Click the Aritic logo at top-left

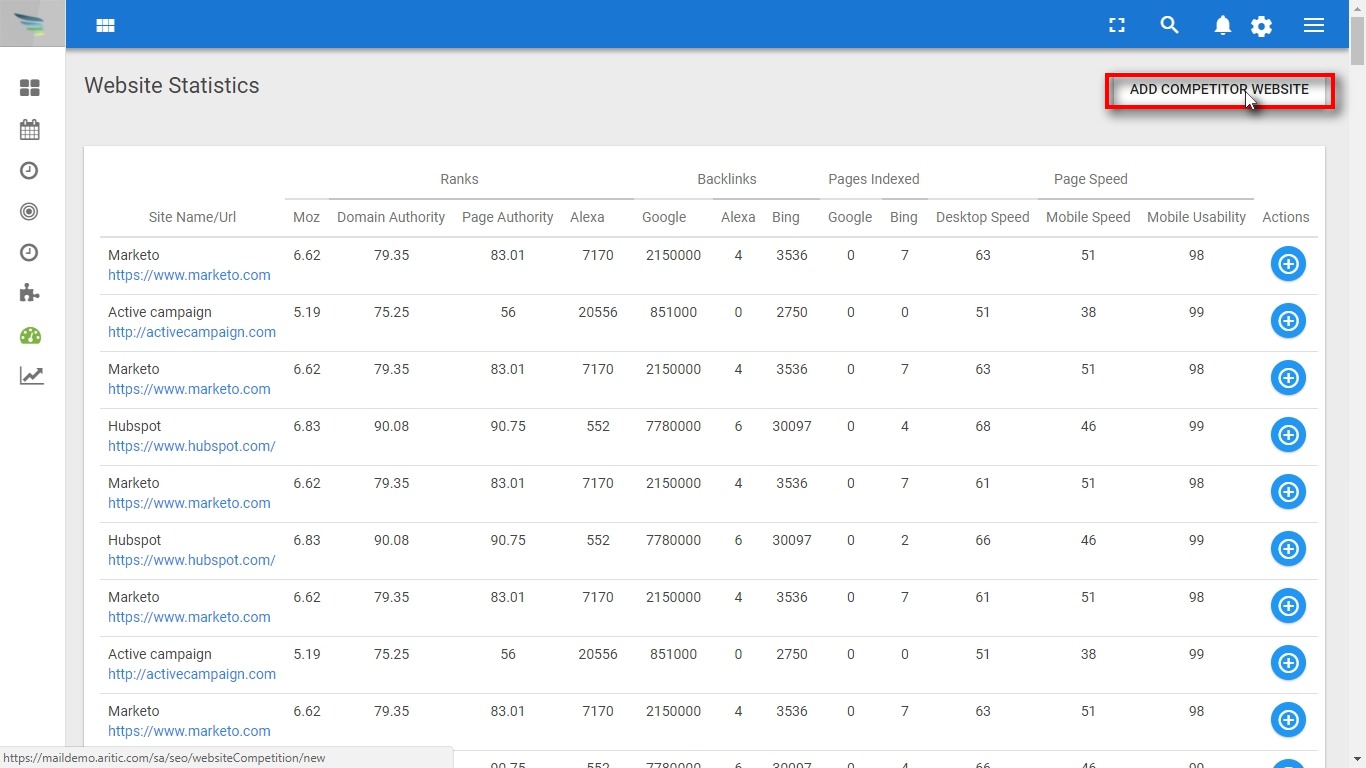click(32, 24)
